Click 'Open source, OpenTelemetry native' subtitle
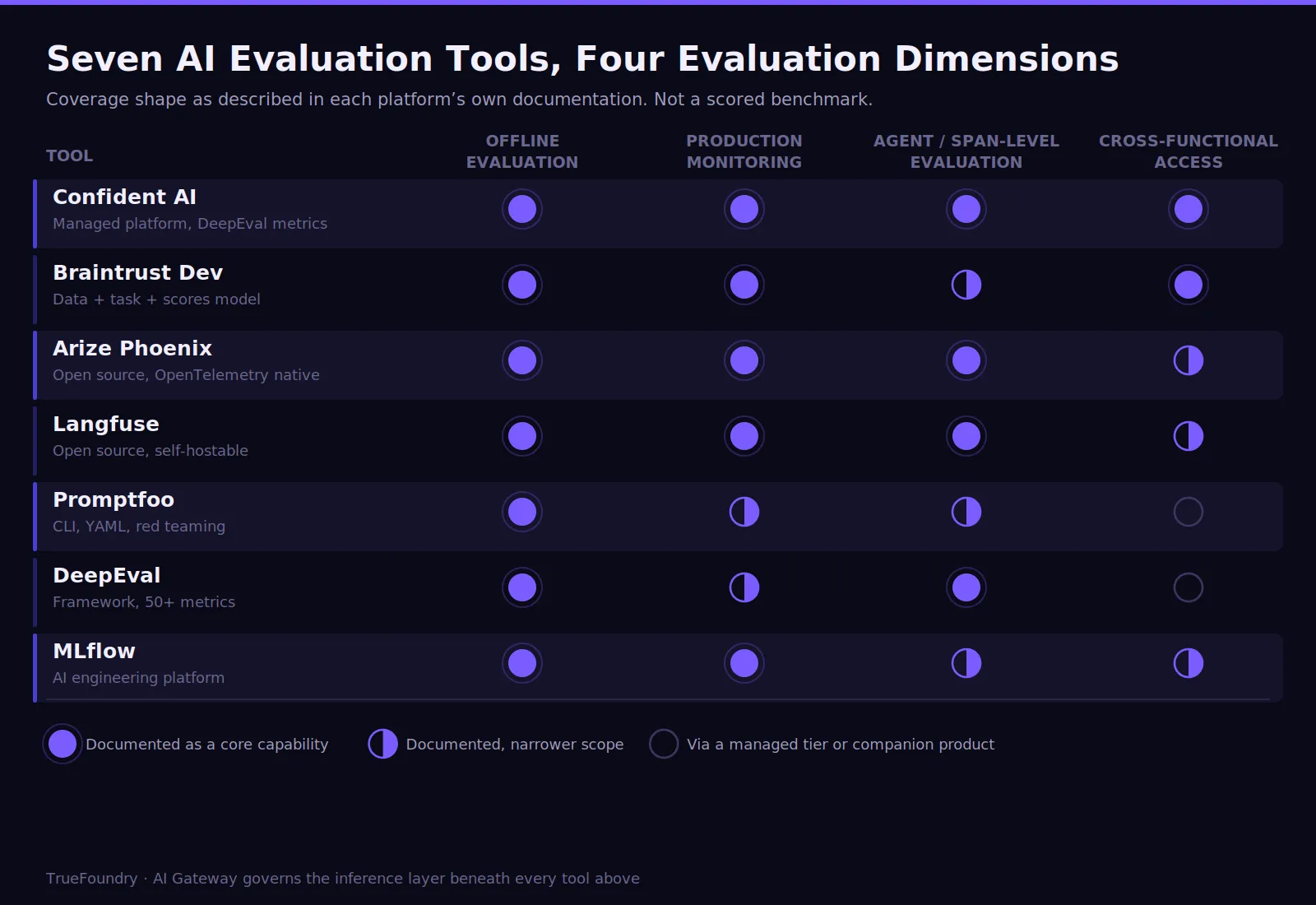1316x905 pixels. click(x=186, y=374)
